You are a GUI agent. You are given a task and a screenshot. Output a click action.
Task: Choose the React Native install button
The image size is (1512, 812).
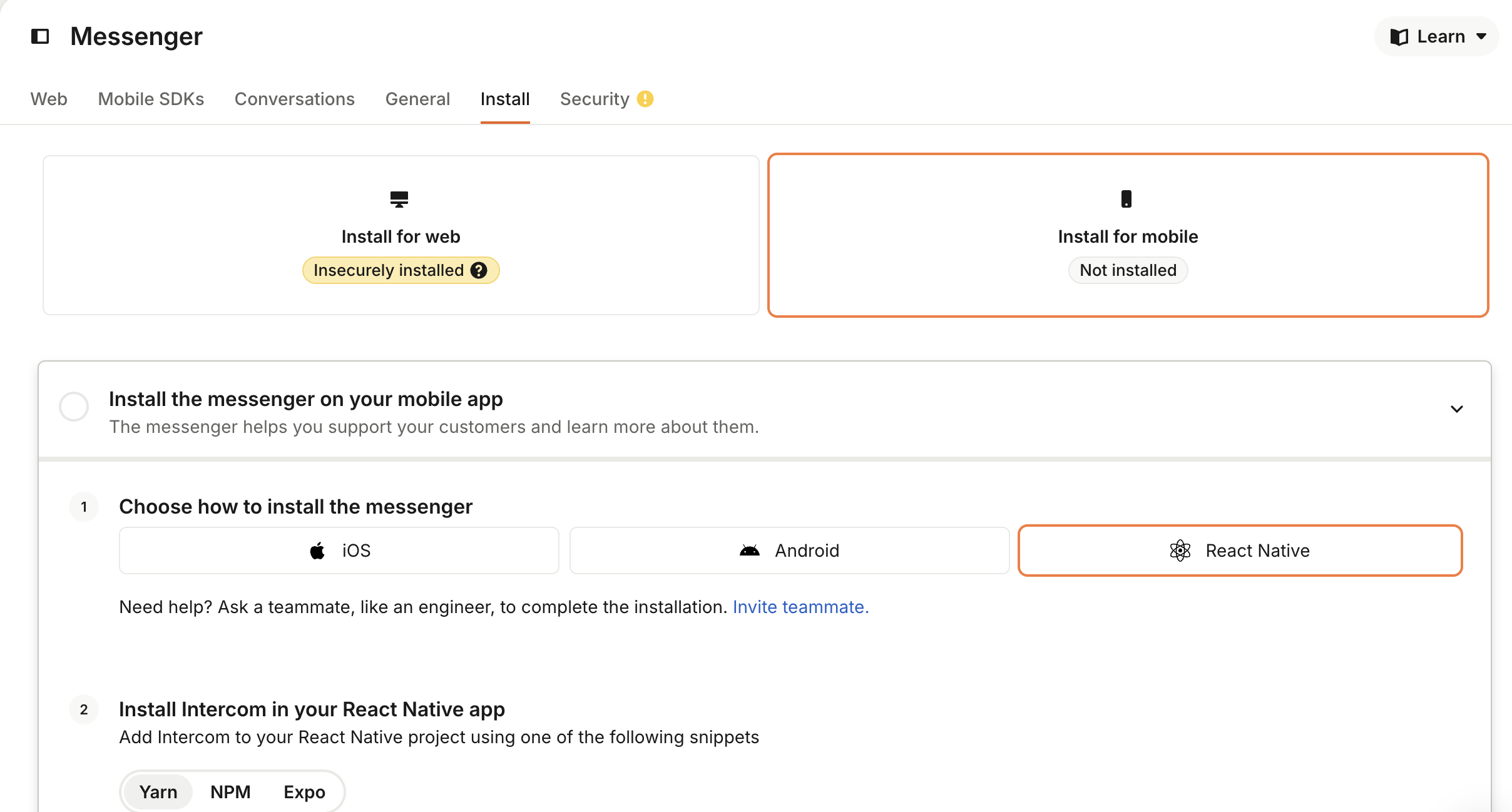[1240, 551]
